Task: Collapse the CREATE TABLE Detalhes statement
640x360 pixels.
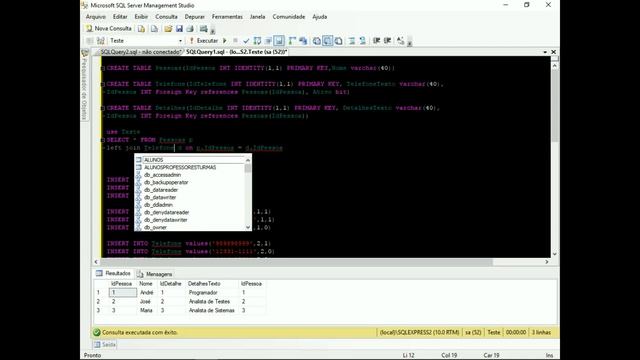Action: pos(103,108)
